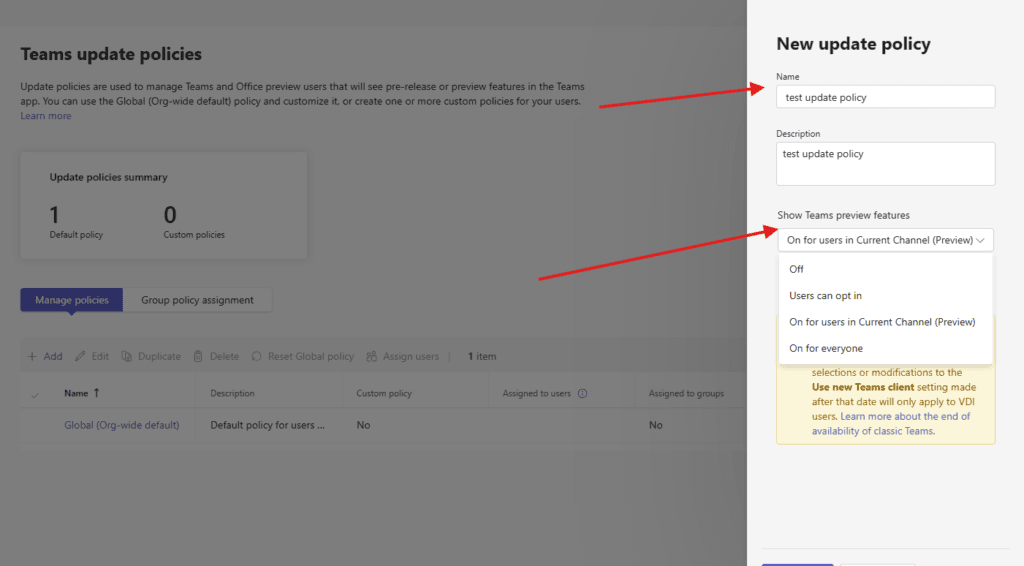Click the sort arrow next to Name column
The image size is (1024, 566).
click(96, 394)
